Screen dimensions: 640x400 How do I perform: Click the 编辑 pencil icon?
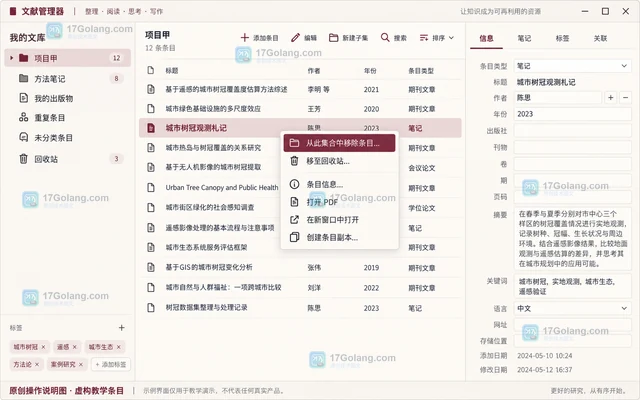[295, 38]
